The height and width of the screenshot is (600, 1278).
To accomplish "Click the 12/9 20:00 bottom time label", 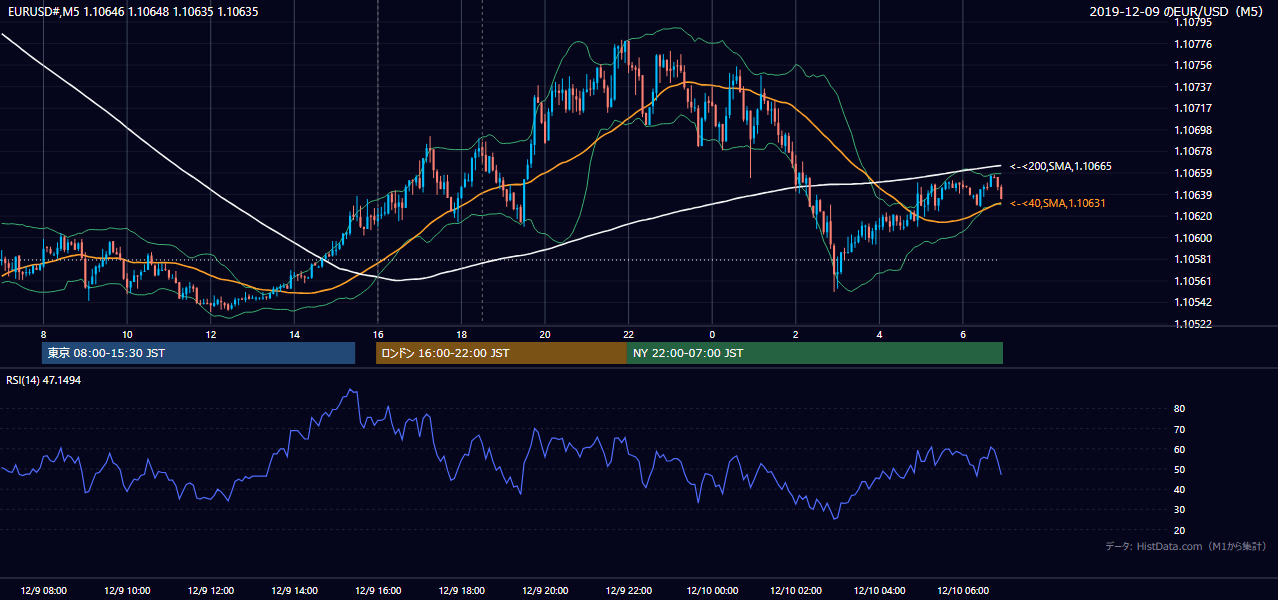I will coord(544,591).
